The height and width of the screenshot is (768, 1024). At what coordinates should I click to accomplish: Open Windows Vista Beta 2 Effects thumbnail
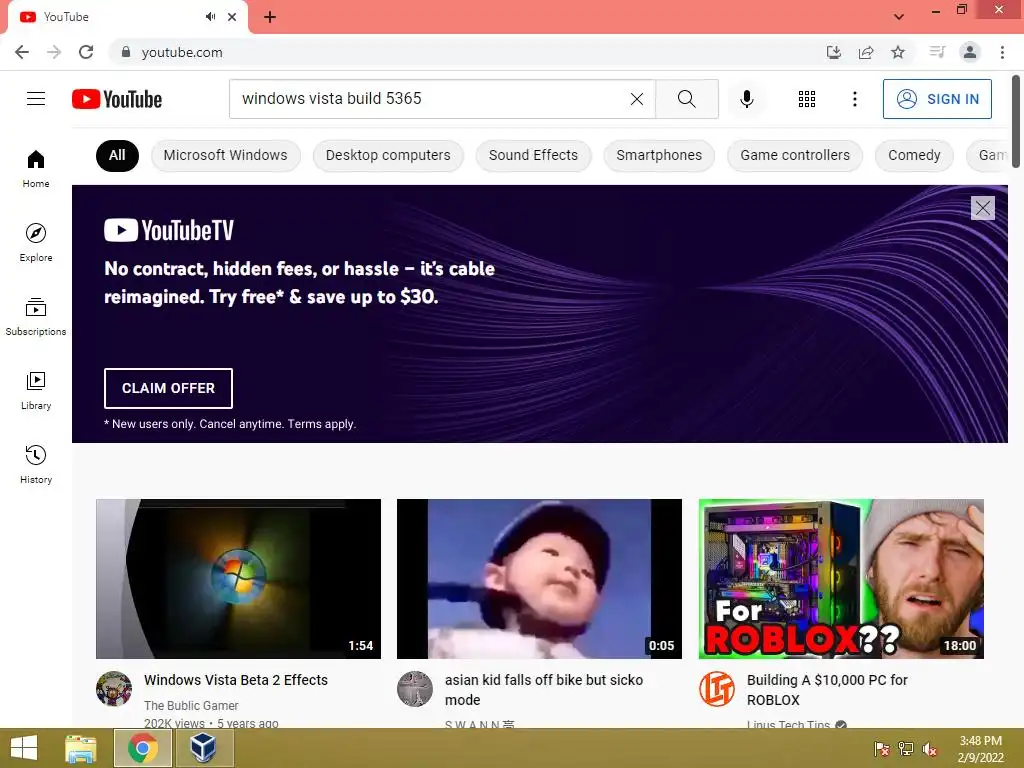point(238,579)
